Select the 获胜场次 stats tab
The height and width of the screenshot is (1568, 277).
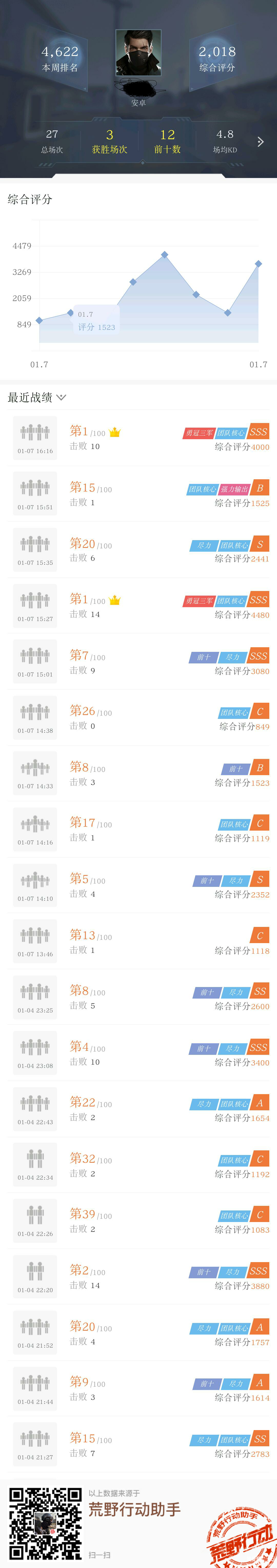pos(109,141)
